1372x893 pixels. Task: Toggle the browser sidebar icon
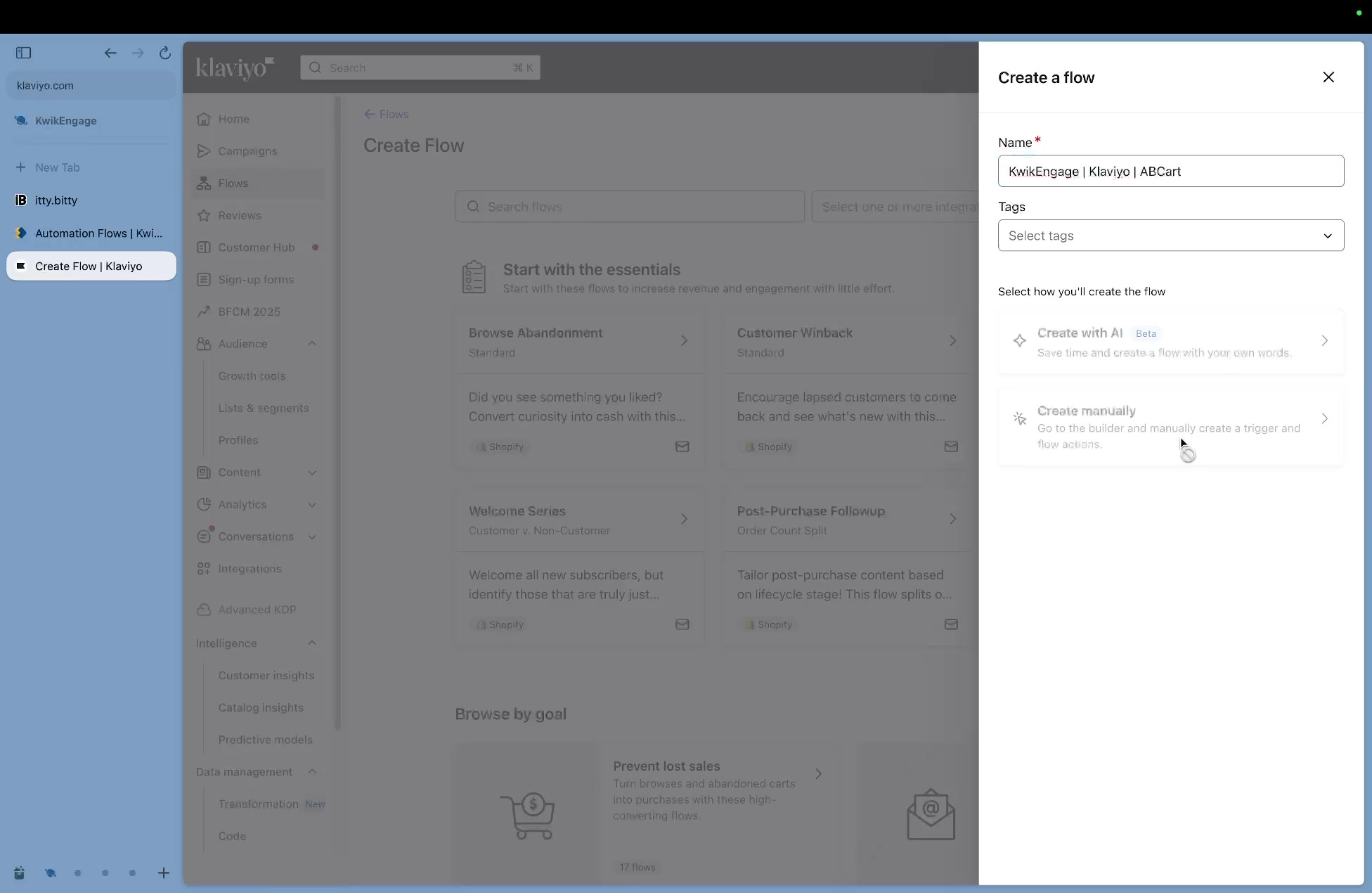click(x=23, y=53)
